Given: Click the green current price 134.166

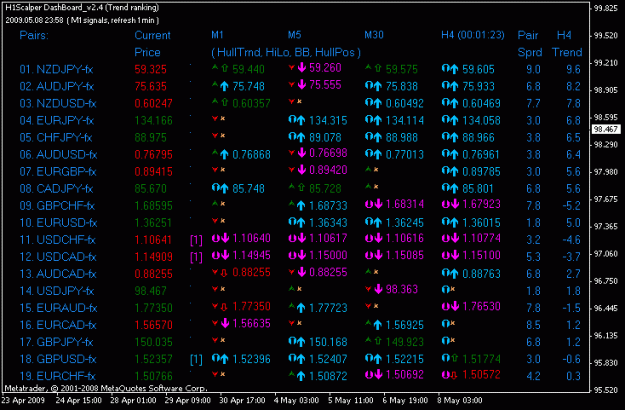Looking at the screenshot, I should (x=153, y=120).
